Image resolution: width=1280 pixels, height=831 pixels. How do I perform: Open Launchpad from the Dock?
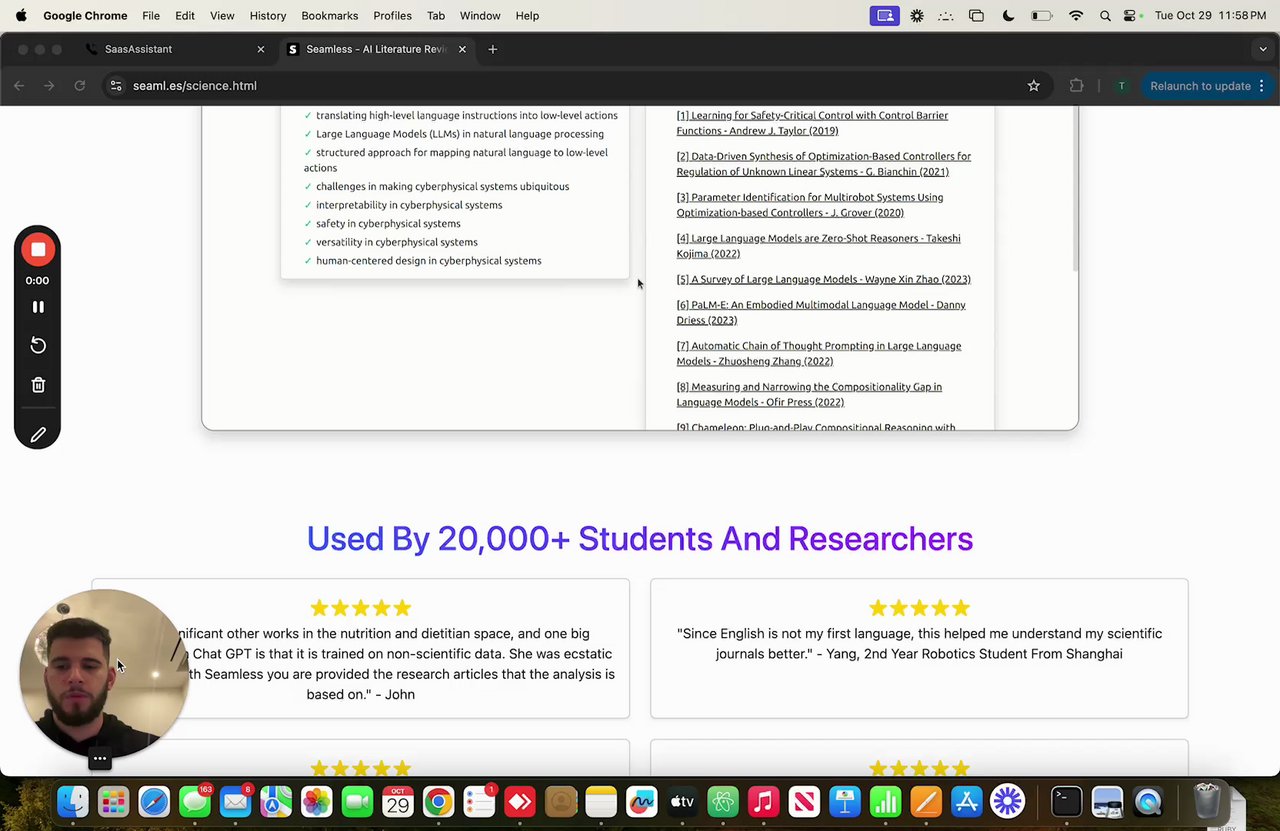(113, 802)
